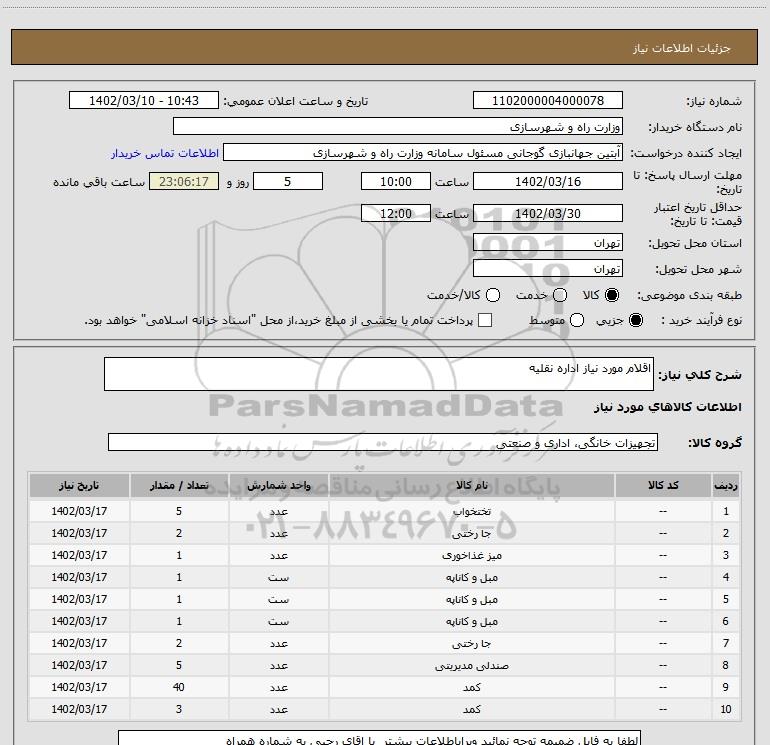Select the تختخواب item name in row 1
The height and width of the screenshot is (745, 770).
(471, 511)
